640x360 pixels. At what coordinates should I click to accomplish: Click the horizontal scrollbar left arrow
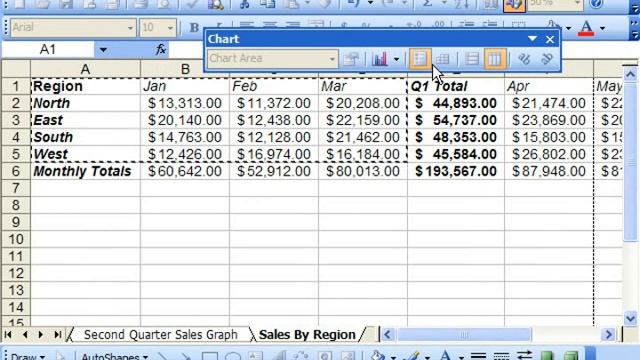(388, 335)
